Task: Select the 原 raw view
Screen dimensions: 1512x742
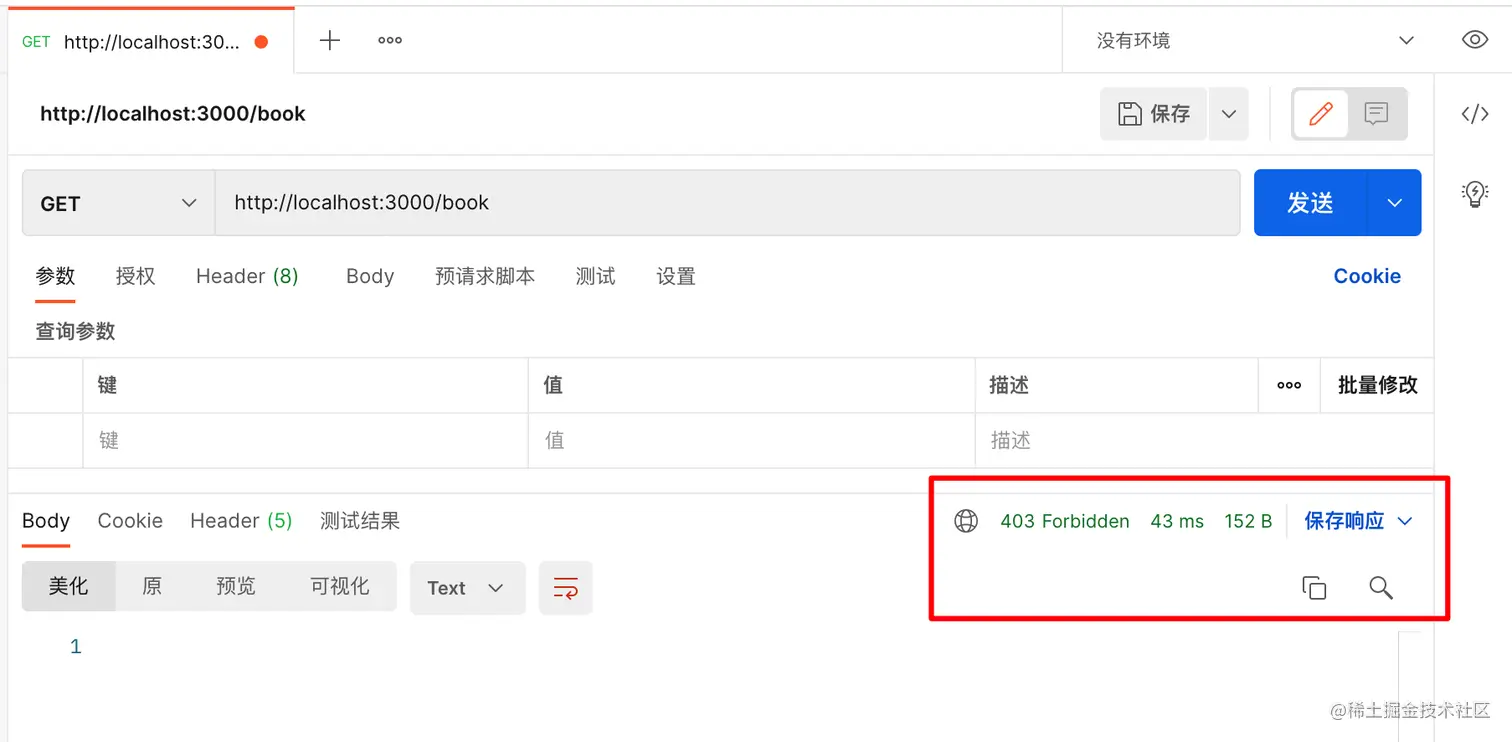Action: click(x=152, y=587)
